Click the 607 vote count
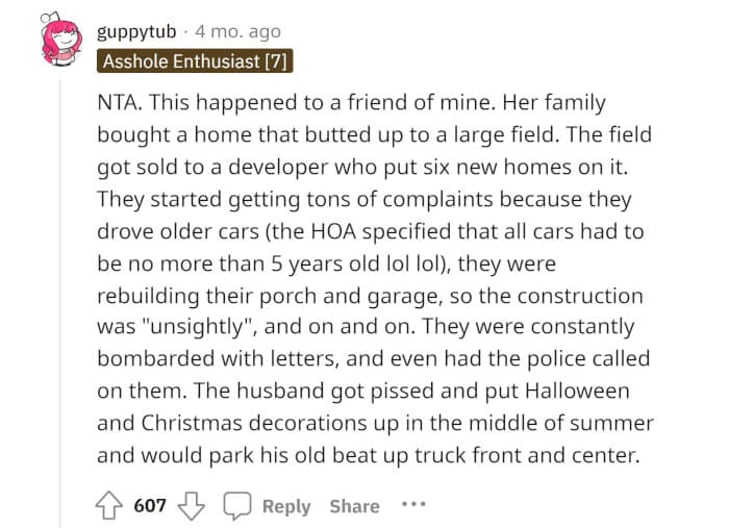729x528 pixels. (150, 505)
